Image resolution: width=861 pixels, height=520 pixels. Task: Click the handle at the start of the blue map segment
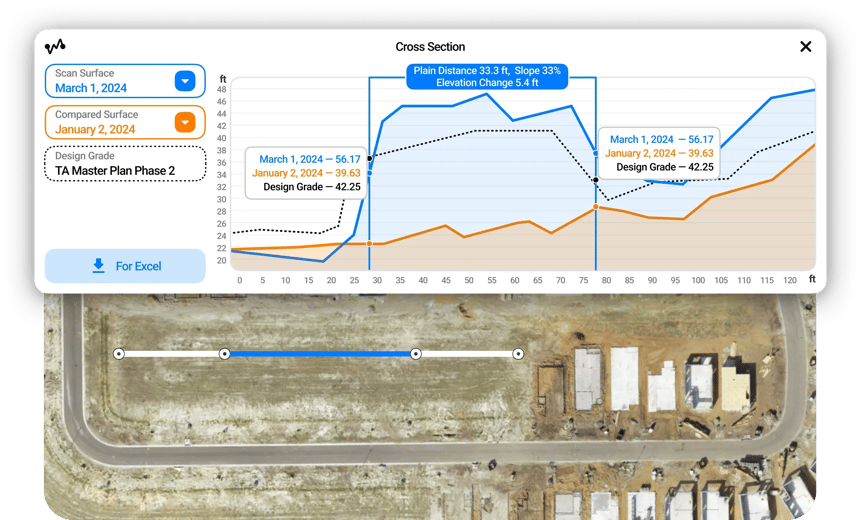pos(225,354)
